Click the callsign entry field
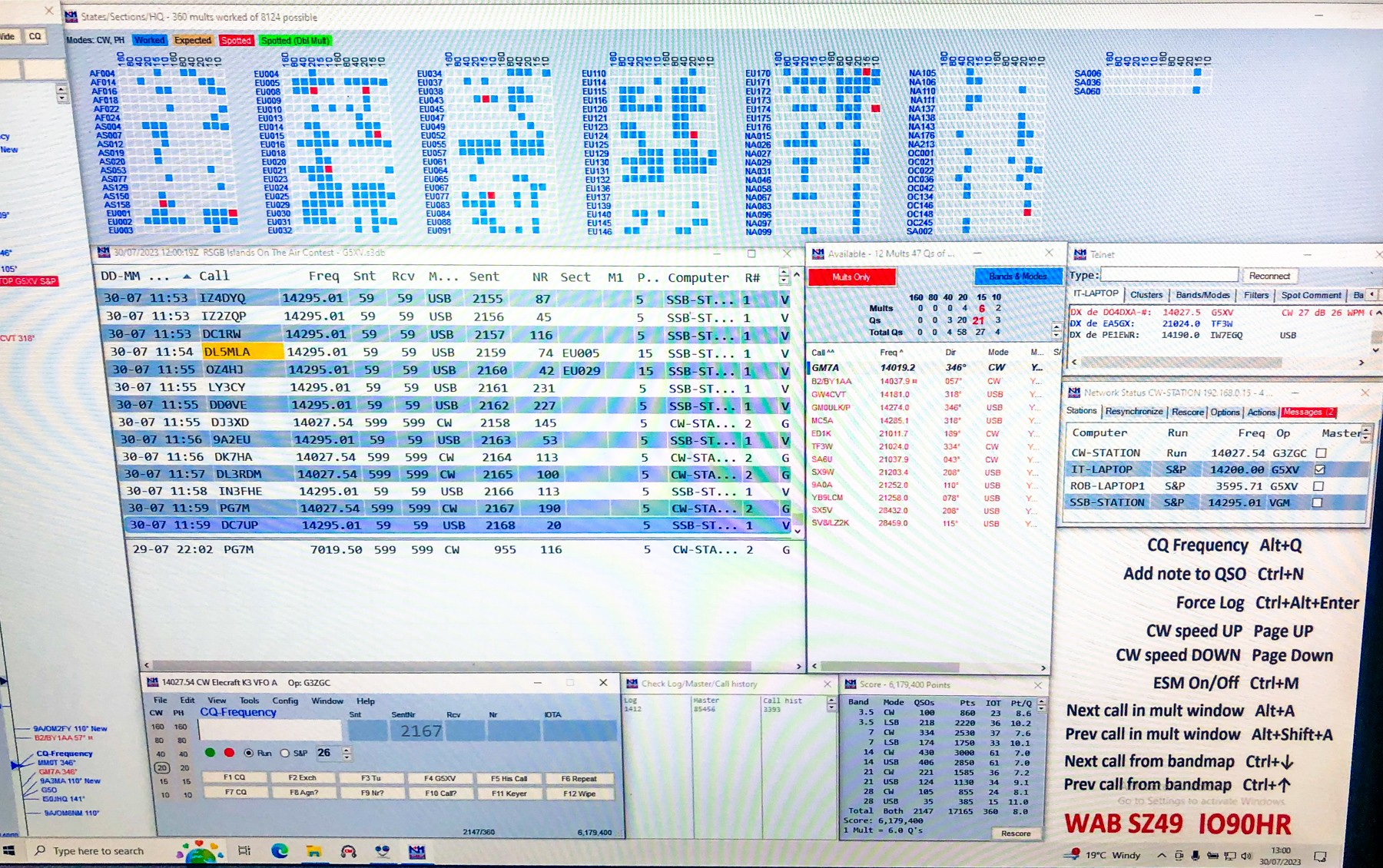The height and width of the screenshot is (868, 1383). (270, 729)
